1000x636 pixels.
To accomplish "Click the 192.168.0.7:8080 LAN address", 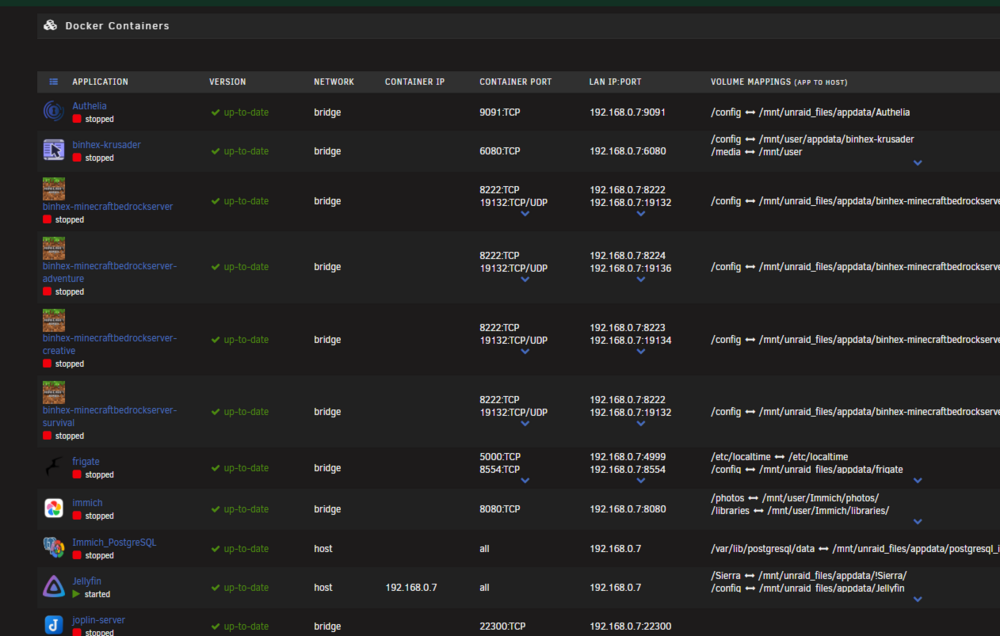I will pyautogui.click(x=628, y=509).
